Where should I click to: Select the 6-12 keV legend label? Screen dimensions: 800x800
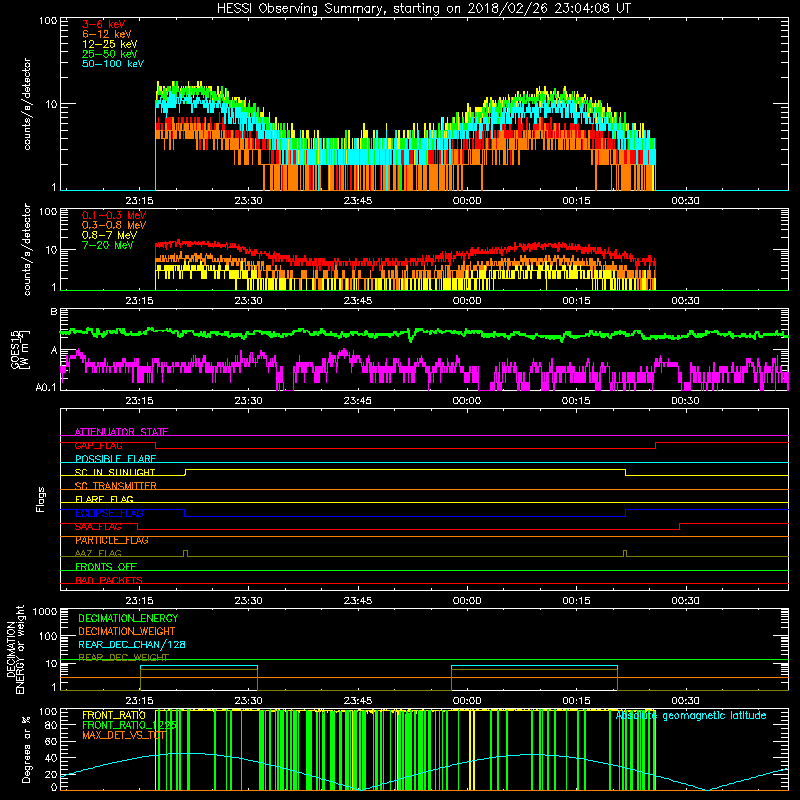(106, 34)
